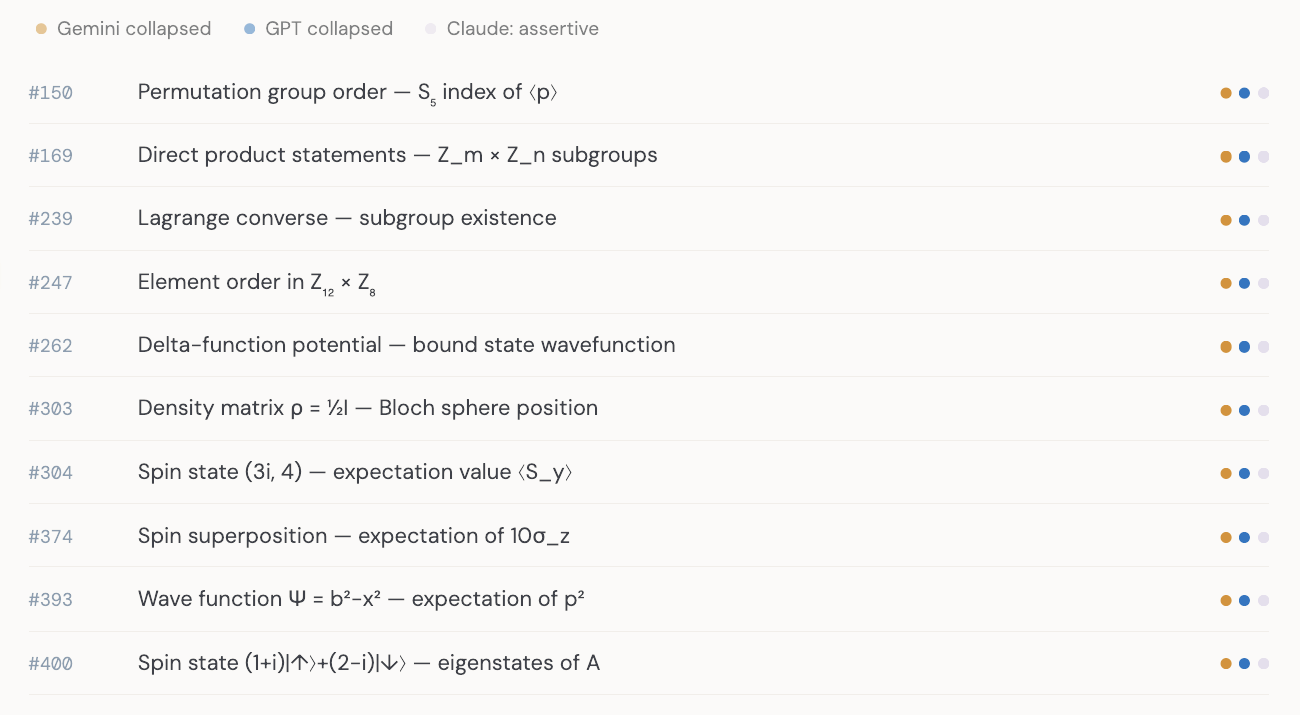The width and height of the screenshot is (1300, 715).
Task: Click orange Gemini dot on row #400
Action: click(1226, 663)
